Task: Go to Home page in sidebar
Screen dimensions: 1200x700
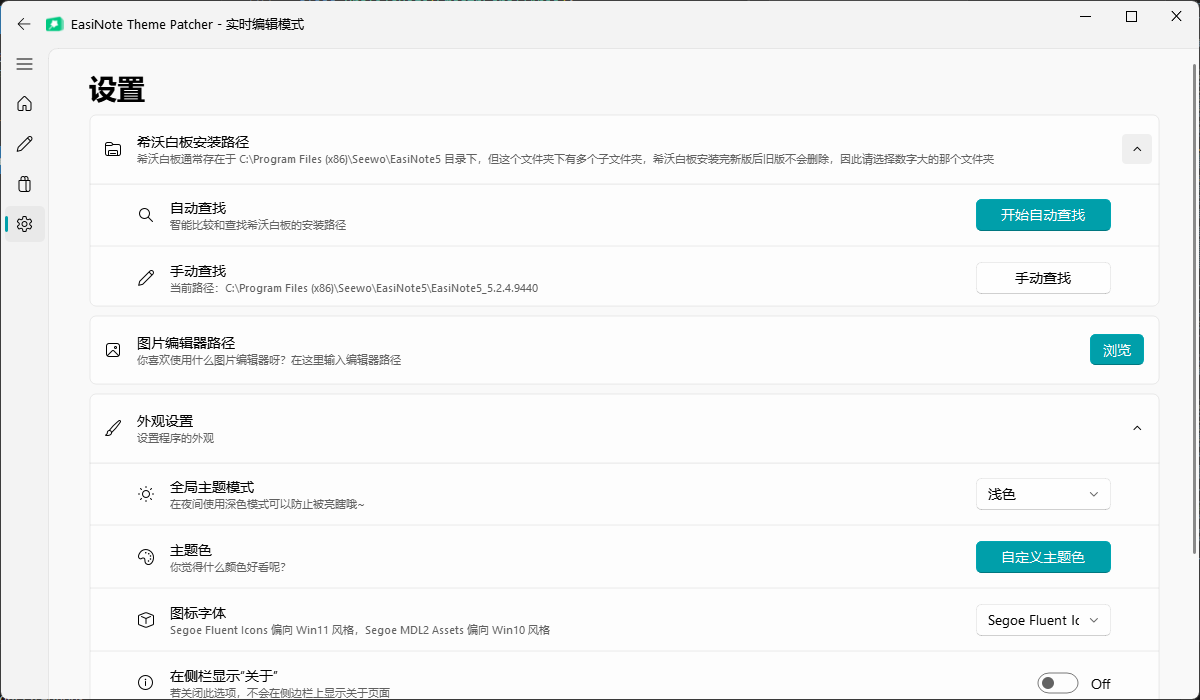Action: (25, 104)
